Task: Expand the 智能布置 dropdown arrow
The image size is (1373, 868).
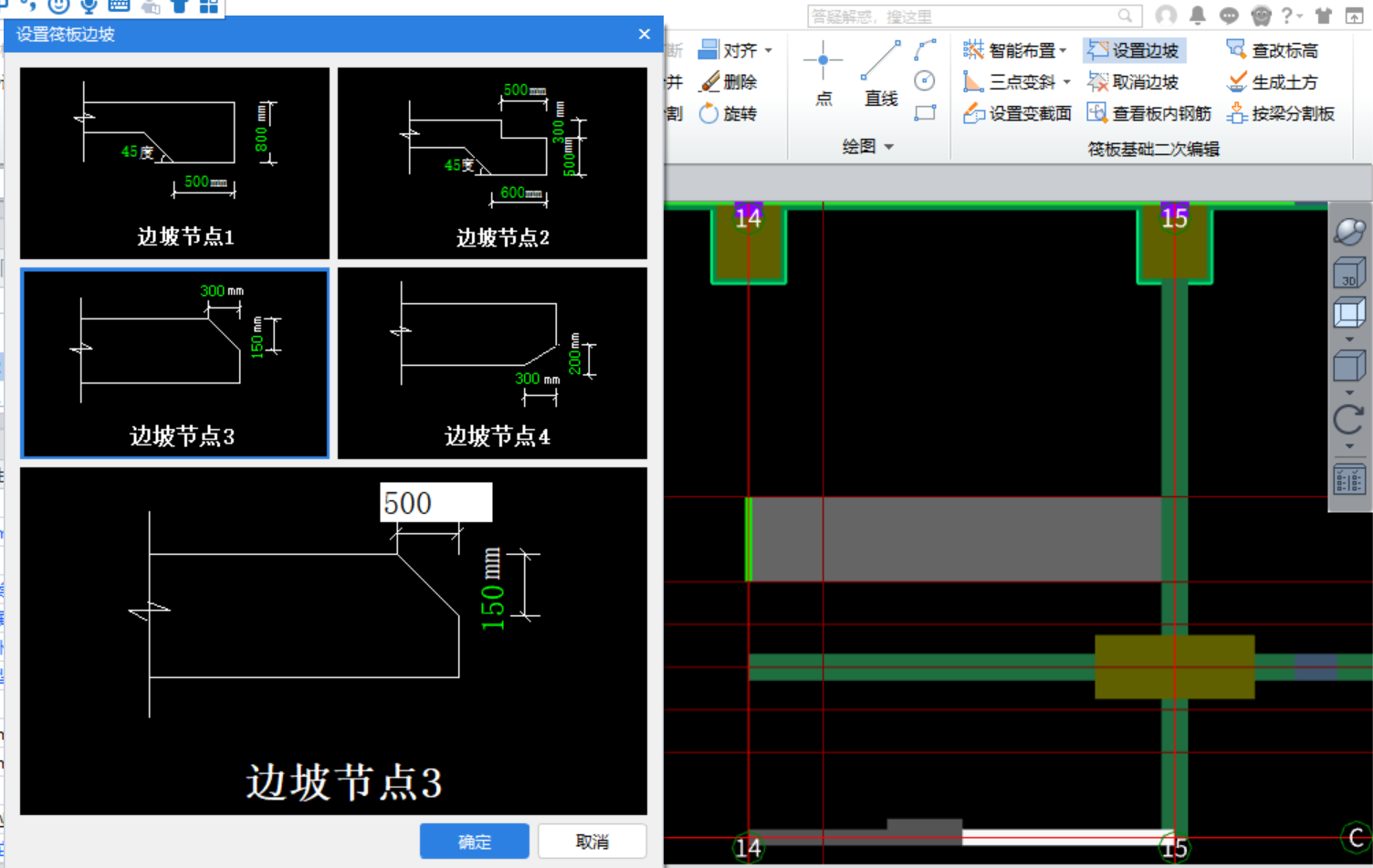Action: pyautogui.click(x=1063, y=51)
